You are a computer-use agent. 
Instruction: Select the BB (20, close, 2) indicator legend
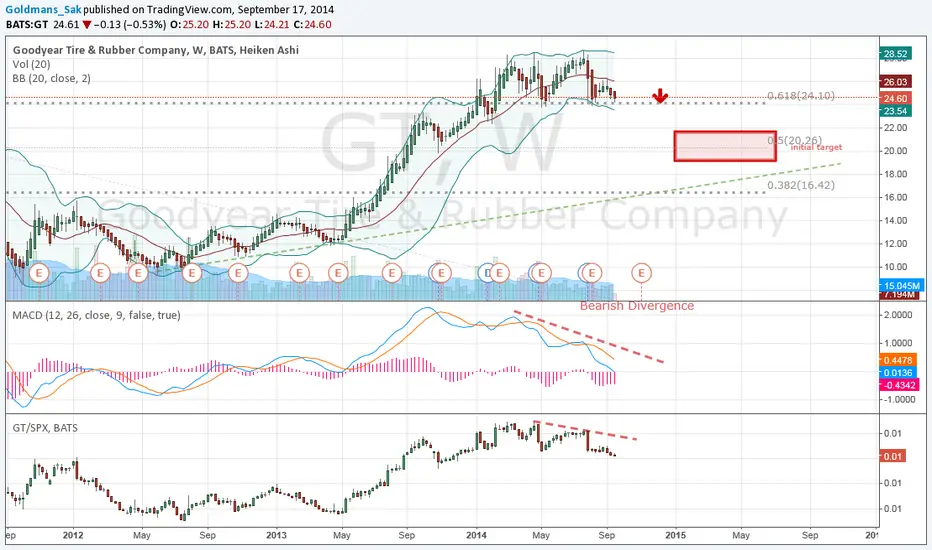[52, 78]
